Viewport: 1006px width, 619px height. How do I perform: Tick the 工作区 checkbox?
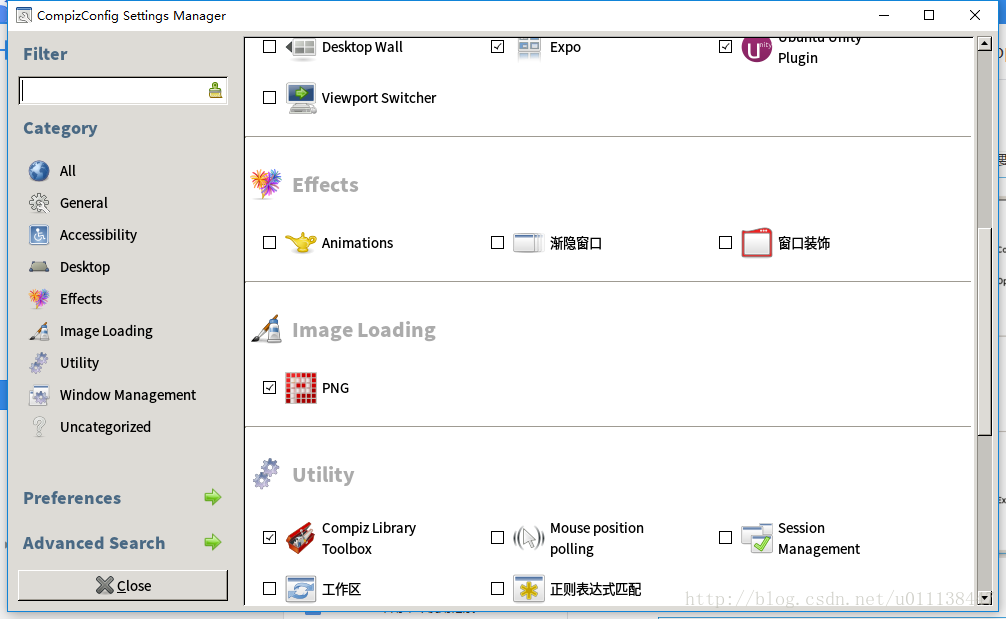click(269, 588)
